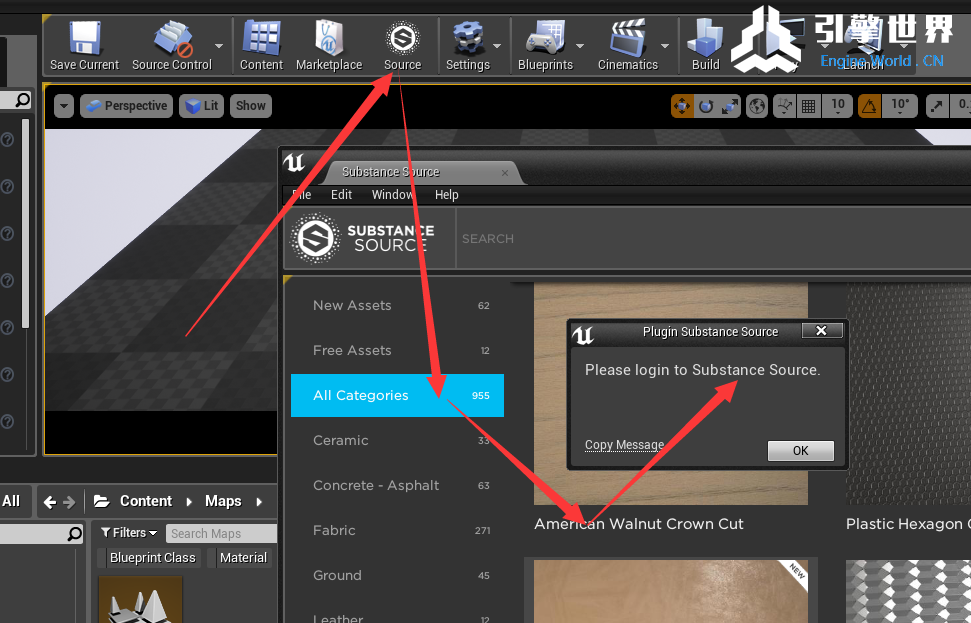This screenshot has height=623, width=971.
Task: Click the Blueprints gamepad icon
Action: point(545,38)
